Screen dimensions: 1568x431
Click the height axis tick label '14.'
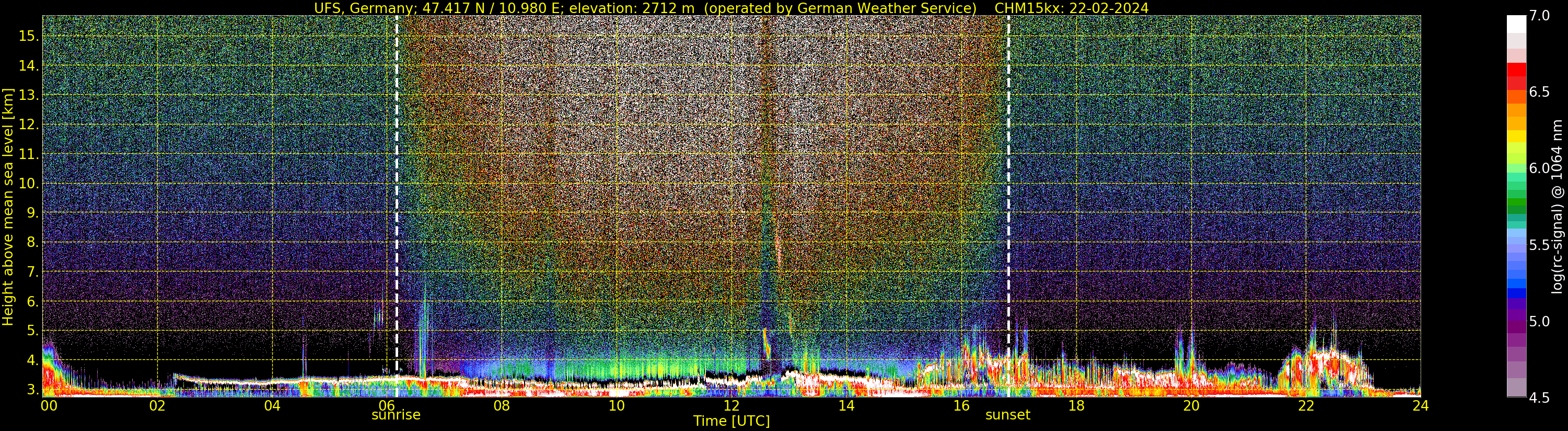tap(29, 65)
